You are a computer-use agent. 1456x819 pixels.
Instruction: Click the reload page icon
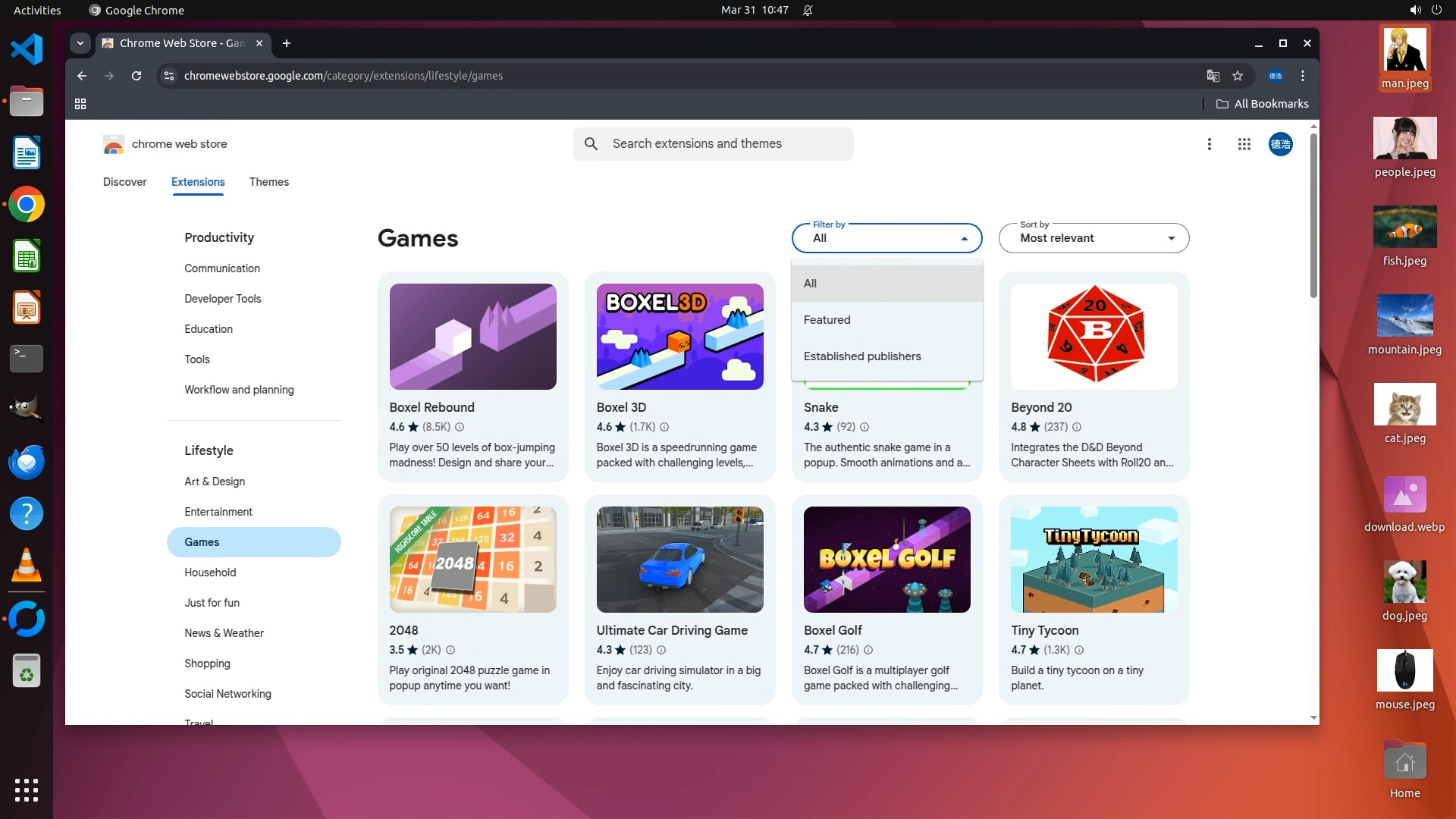coord(136,76)
